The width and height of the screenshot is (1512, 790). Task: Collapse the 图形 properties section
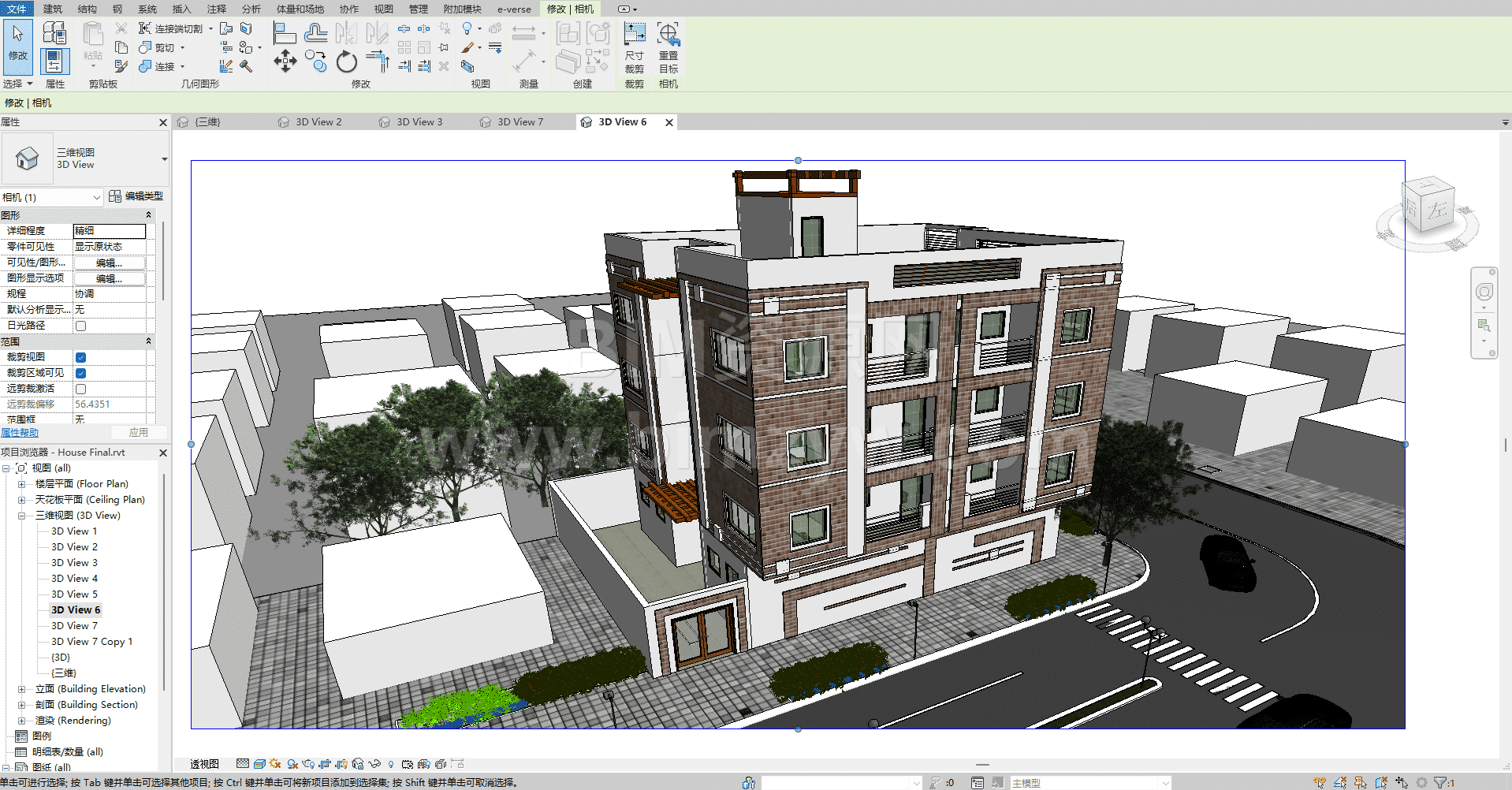coord(148,215)
